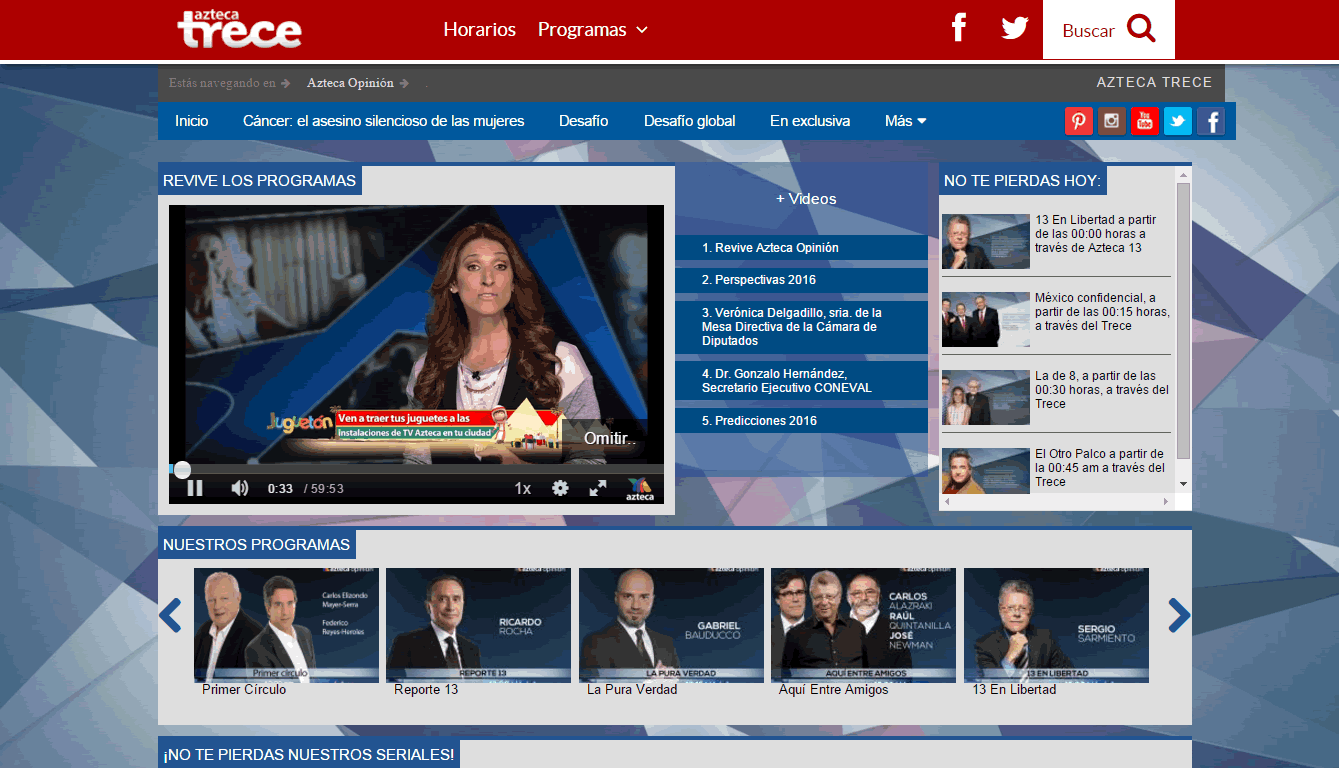Switch video to fullscreen mode

coord(598,488)
